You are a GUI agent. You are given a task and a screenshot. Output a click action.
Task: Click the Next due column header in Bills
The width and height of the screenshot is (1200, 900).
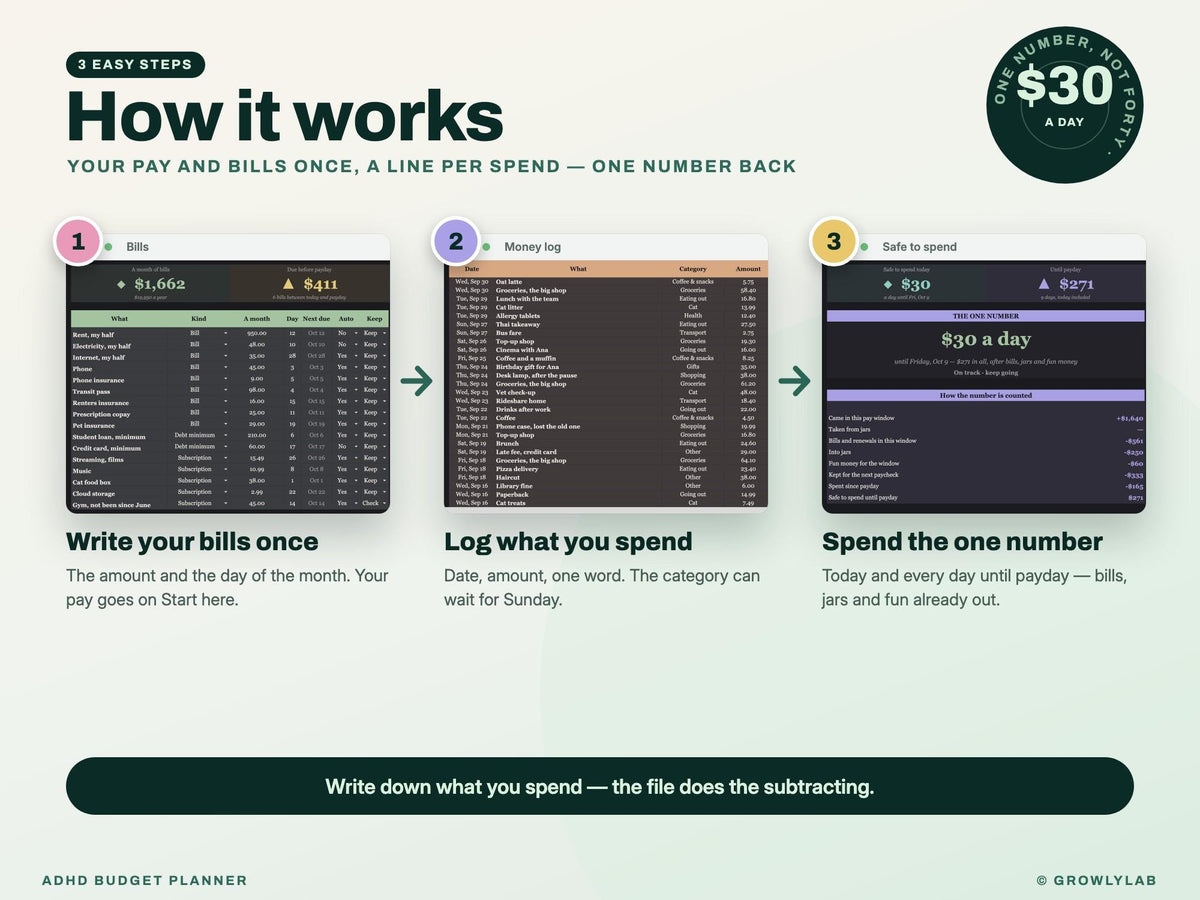pos(317,319)
